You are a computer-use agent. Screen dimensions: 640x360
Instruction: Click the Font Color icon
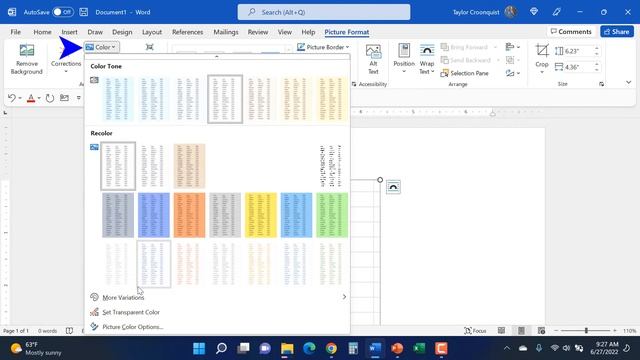click(31, 98)
